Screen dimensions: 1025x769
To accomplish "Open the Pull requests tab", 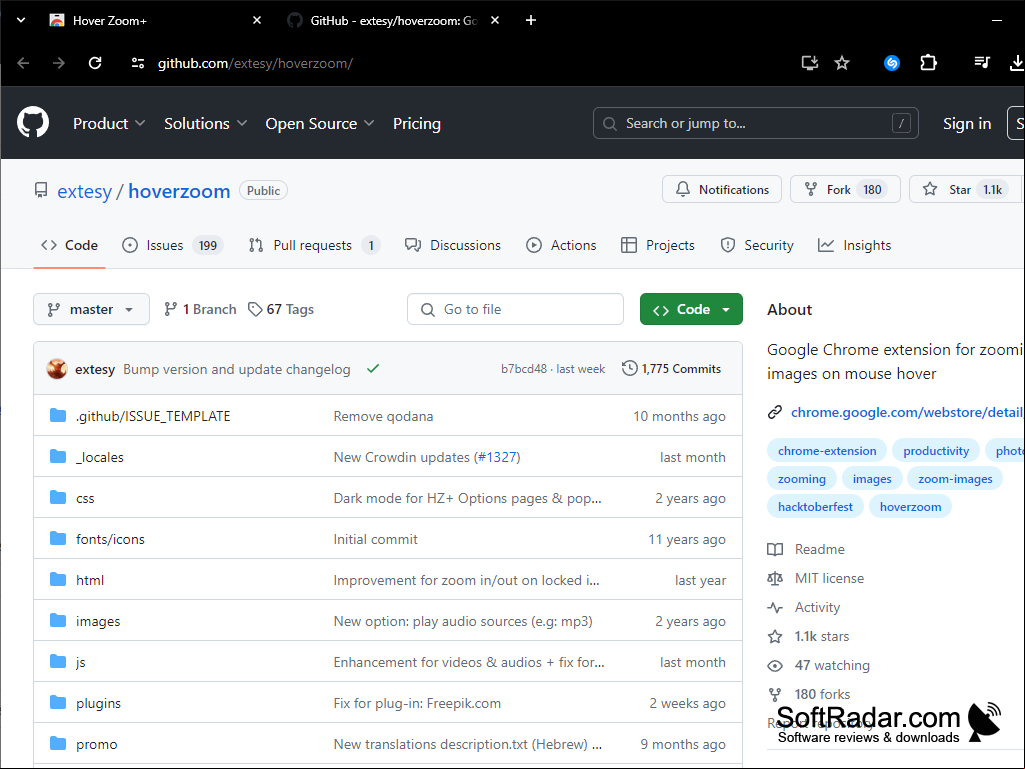I will tap(314, 245).
